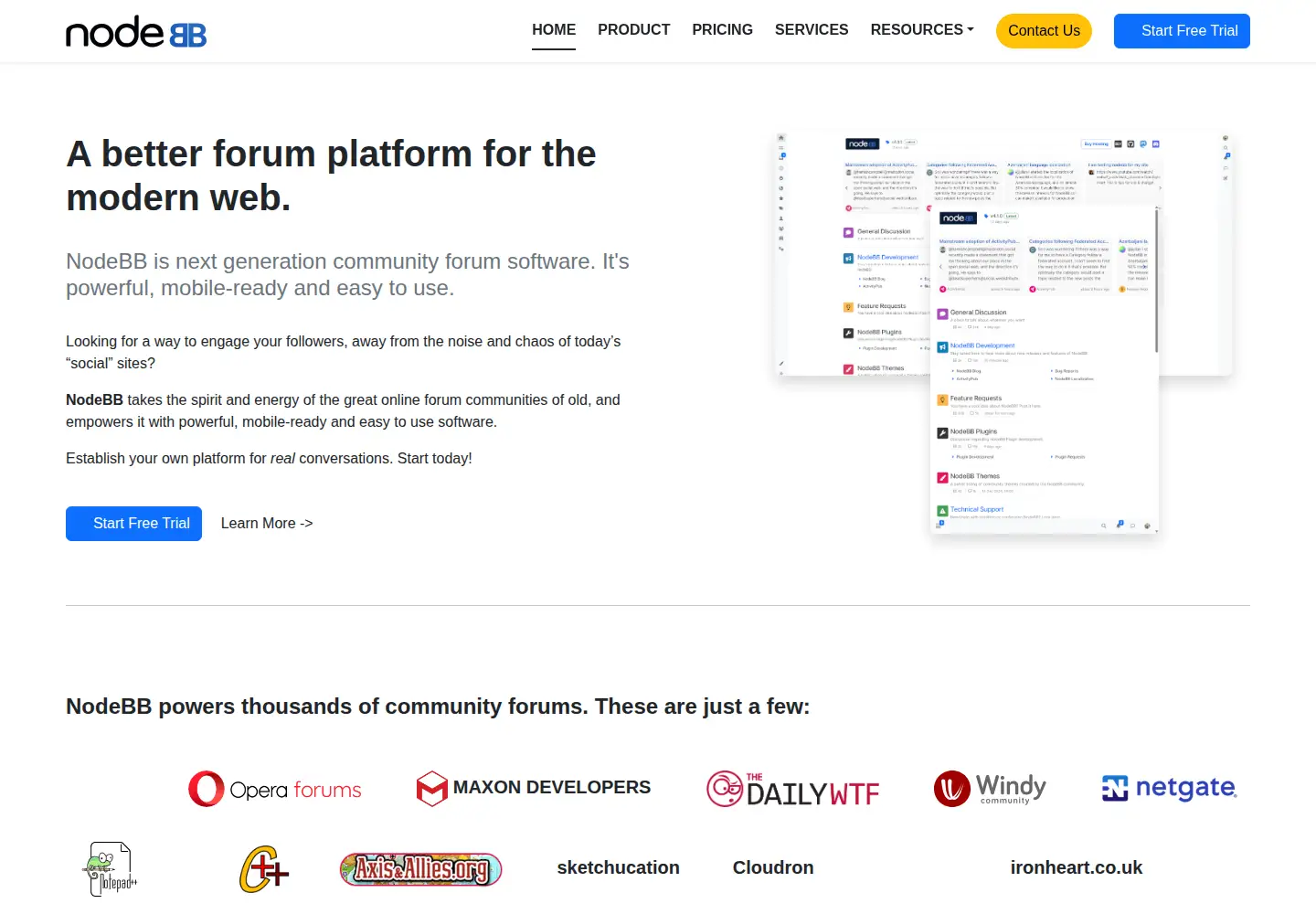Follow the Learn More -> link
The width and height of the screenshot is (1316, 914).
click(x=267, y=524)
